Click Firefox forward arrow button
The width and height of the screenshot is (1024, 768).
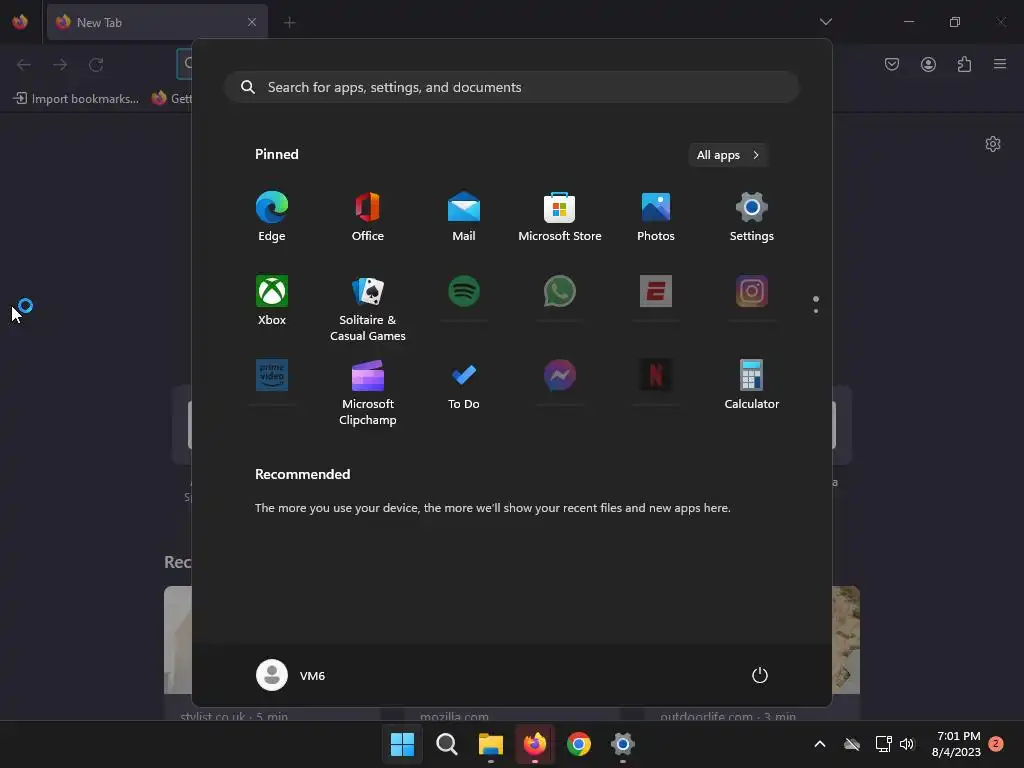(60, 64)
